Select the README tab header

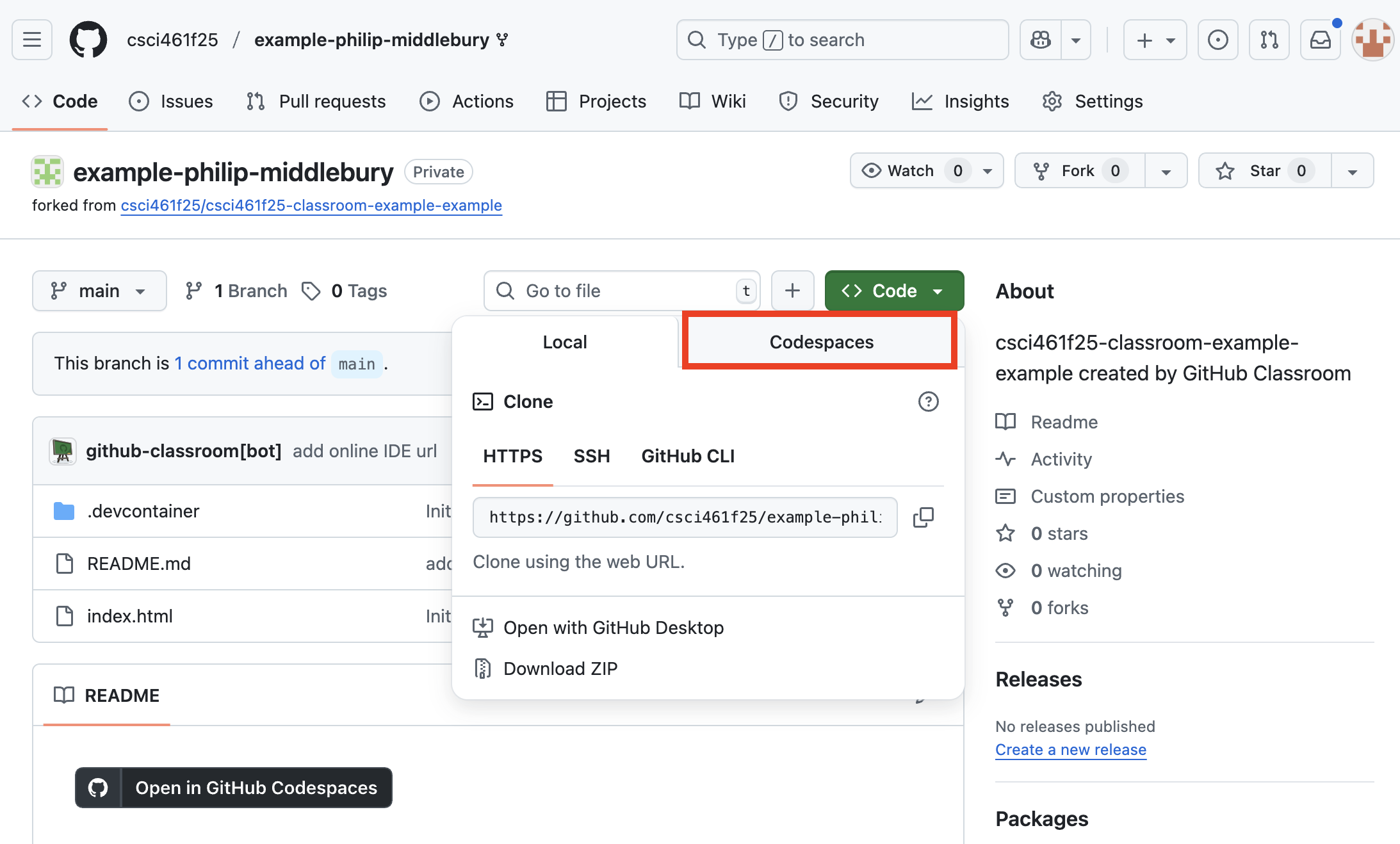click(107, 695)
